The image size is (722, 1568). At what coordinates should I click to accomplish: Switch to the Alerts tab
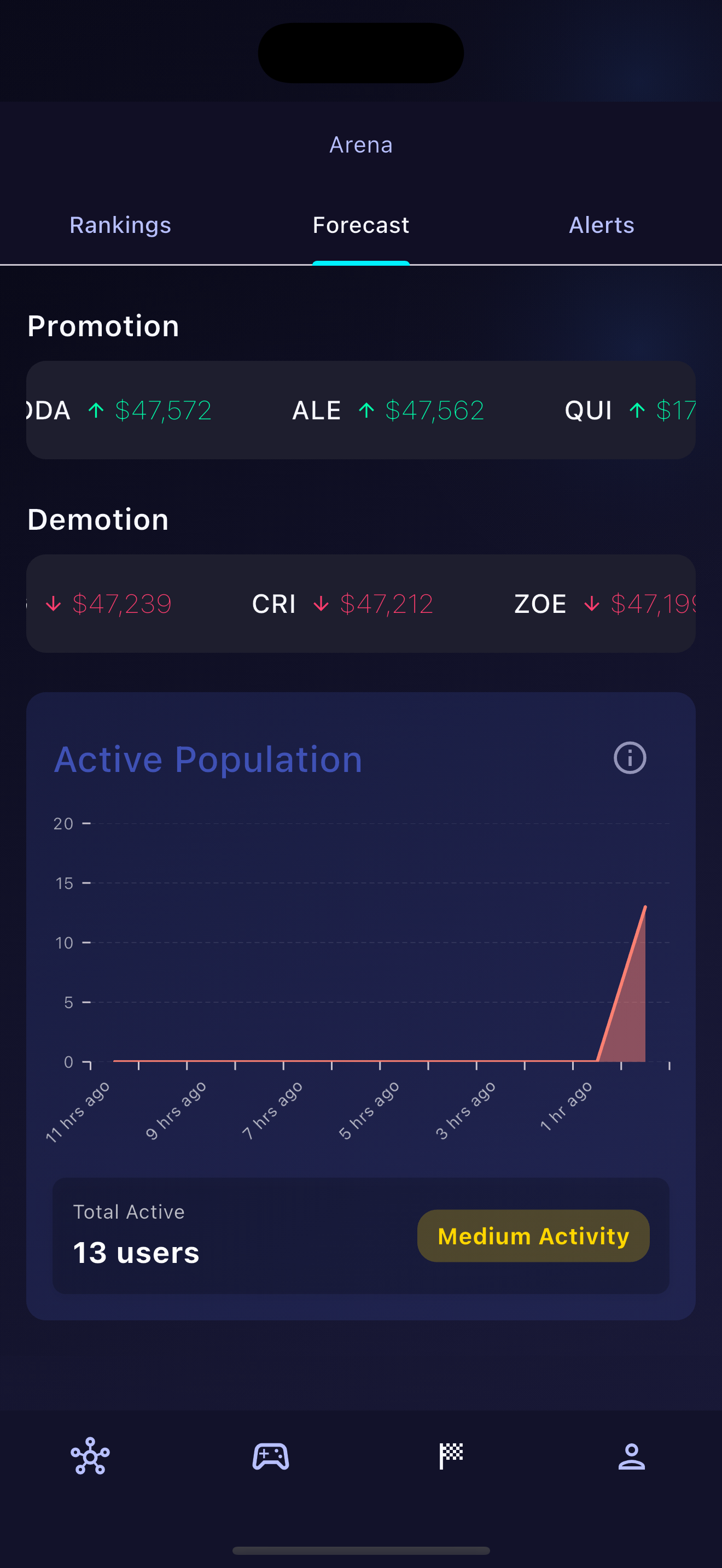[602, 225]
